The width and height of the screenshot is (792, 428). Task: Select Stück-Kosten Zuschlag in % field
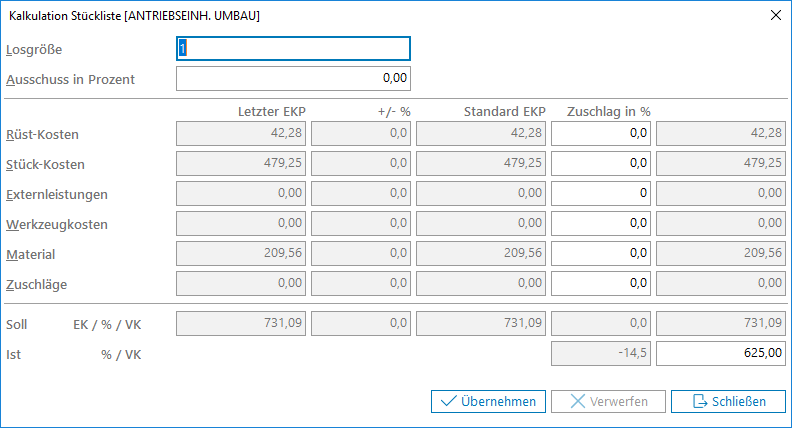pos(601,163)
